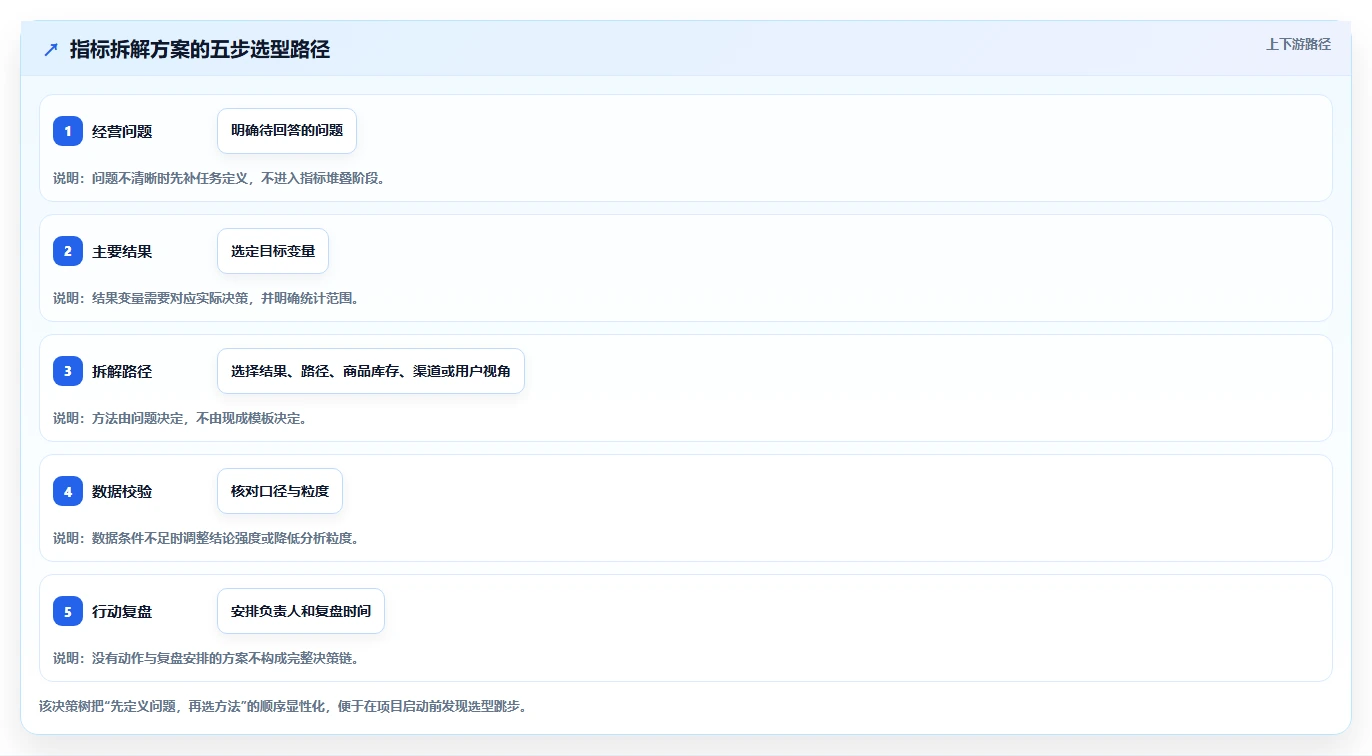This screenshot has width=1372, height=756.
Task: Click the 行动复盘 step label
Action: (x=122, y=611)
